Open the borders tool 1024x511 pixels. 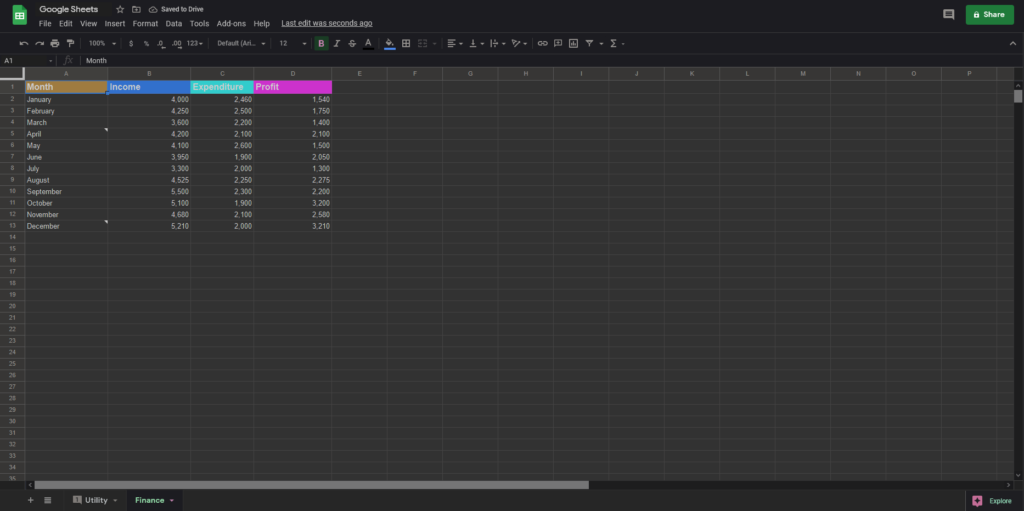tap(406, 43)
